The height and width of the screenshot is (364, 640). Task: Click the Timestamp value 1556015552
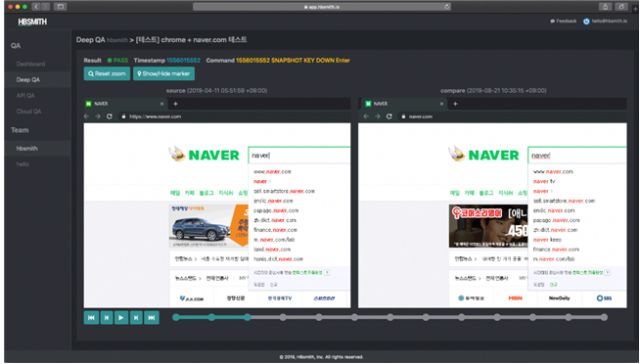tap(183, 60)
